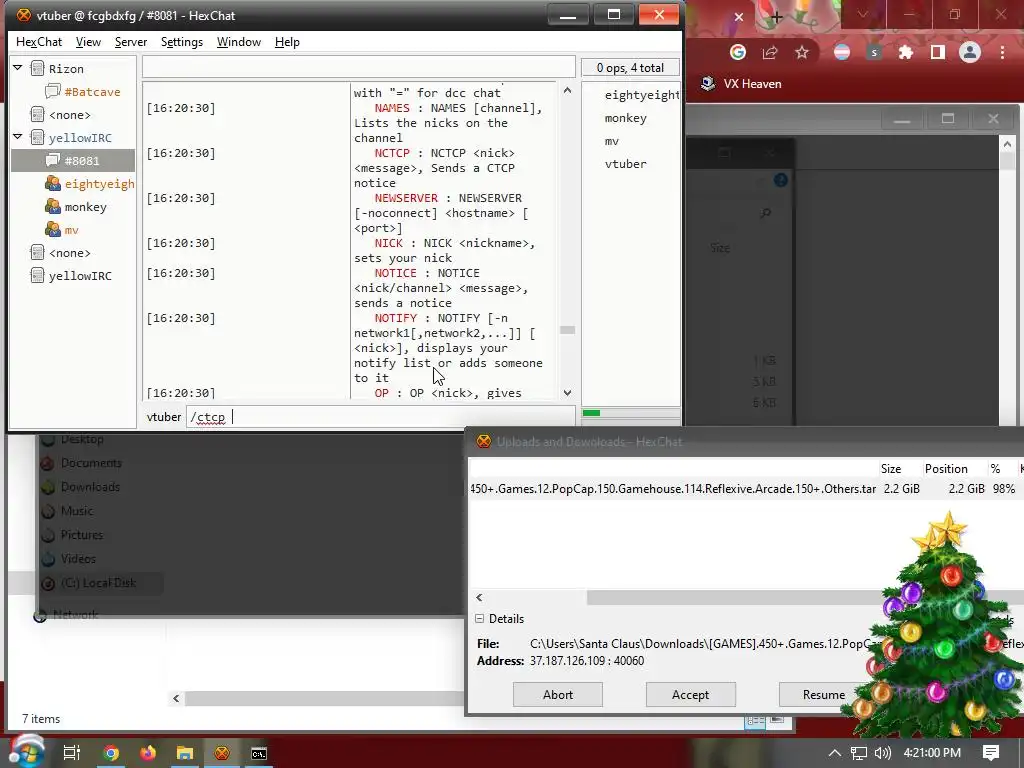This screenshot has height=768, width=1024.
Task: Abort the file transfer
Action: pos(558,695)
